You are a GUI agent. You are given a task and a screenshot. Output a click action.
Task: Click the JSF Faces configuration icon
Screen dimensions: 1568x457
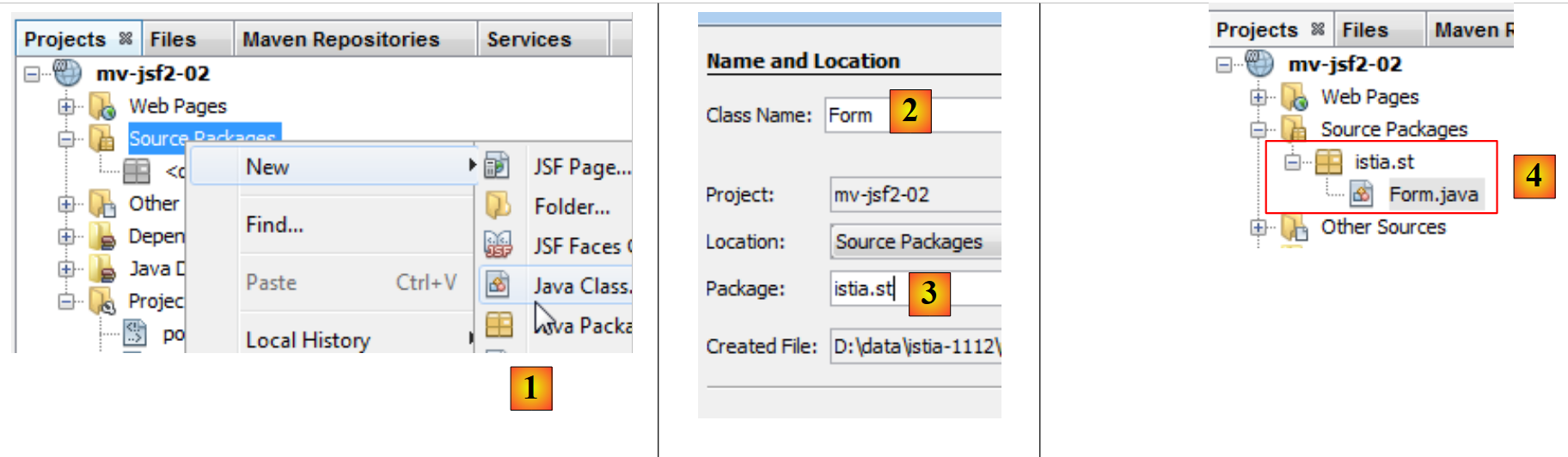click(x=498, y=246)
